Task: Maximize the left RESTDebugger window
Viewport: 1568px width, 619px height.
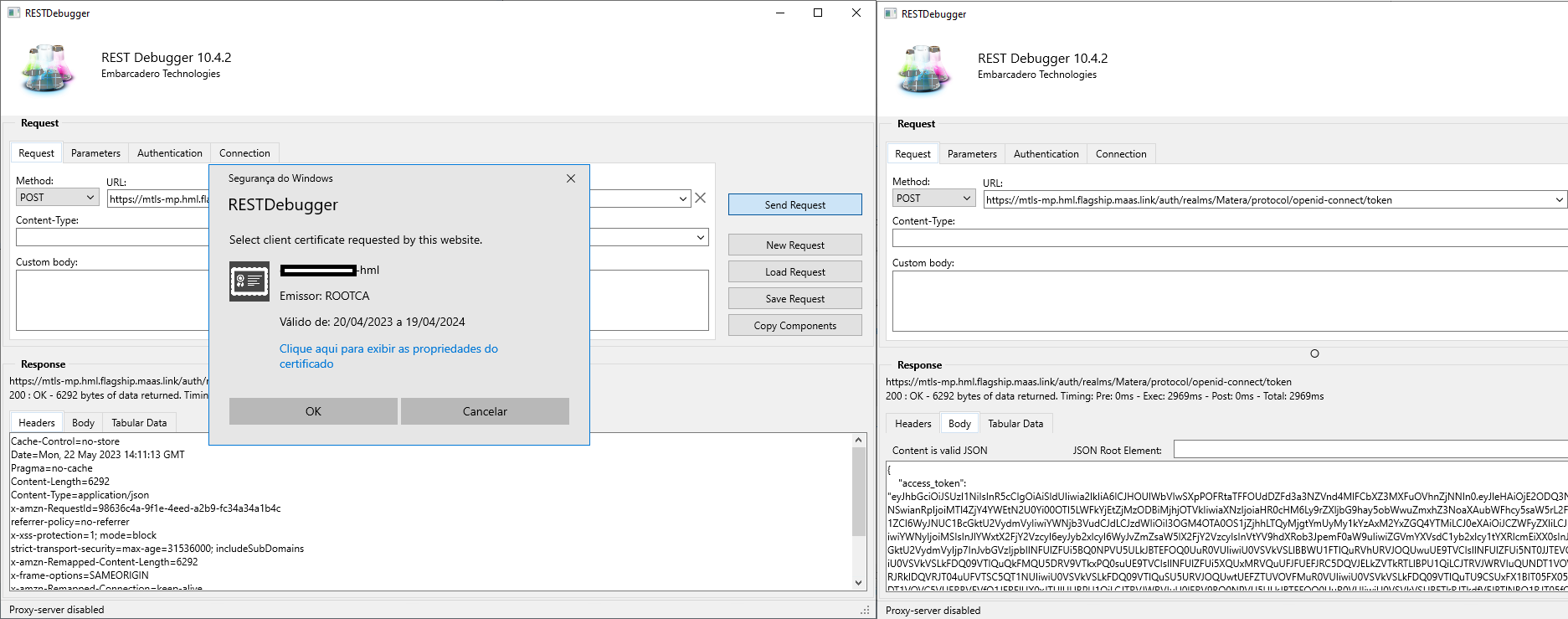Action: (x=818, y=13)
